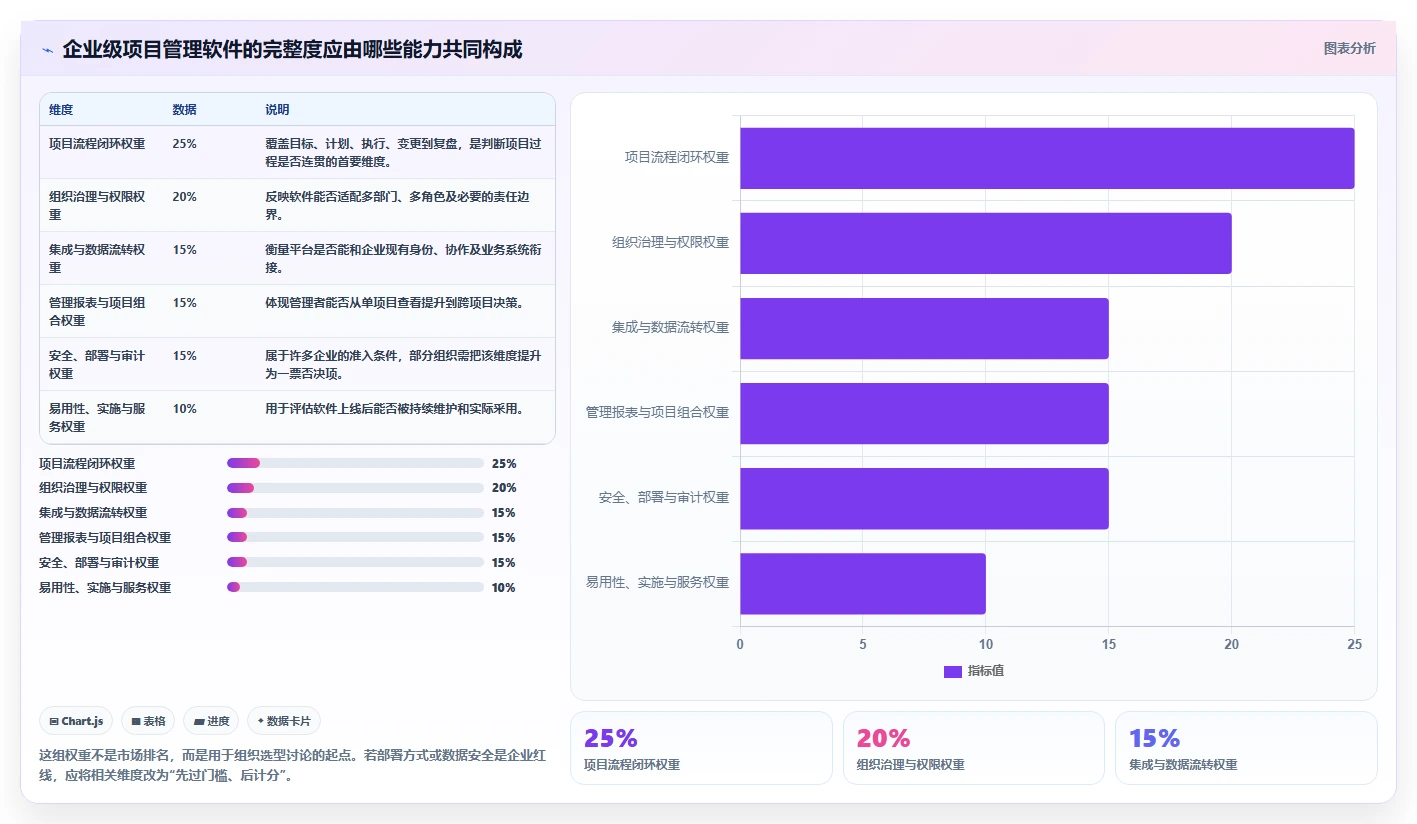
Task: Select the 数据卡片 tag chip
Action: point(284,721)
